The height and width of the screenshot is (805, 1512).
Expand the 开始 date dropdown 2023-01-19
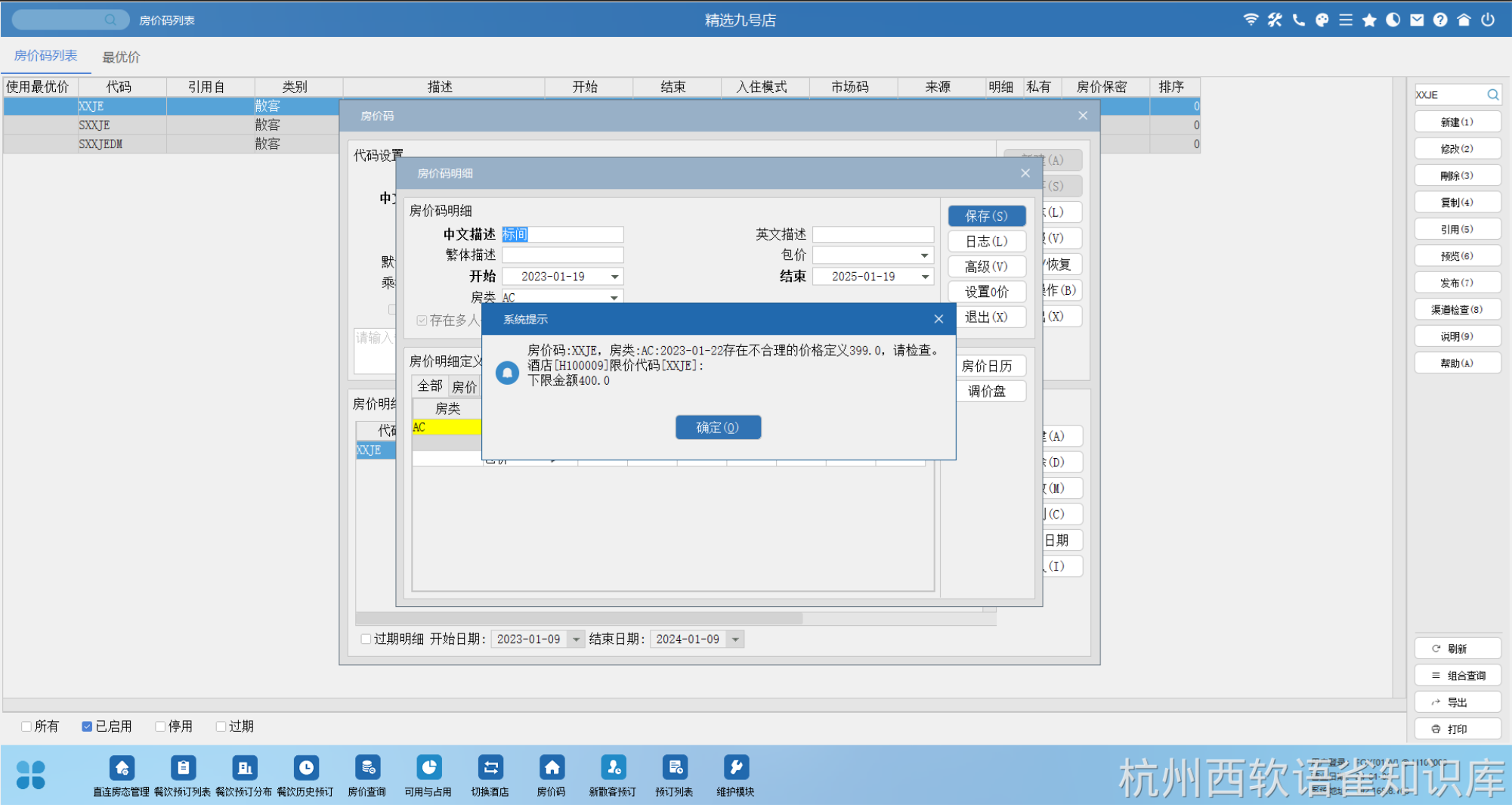tap(614, 277)
